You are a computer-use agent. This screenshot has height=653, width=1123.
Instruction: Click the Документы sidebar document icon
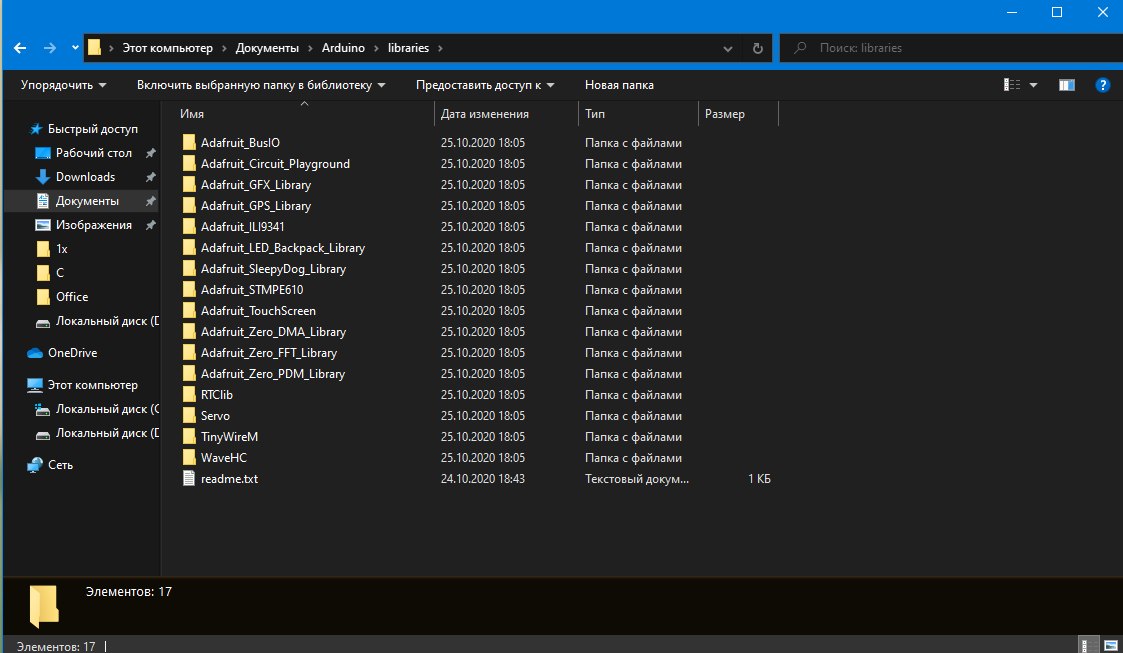(x=42, y=201)
